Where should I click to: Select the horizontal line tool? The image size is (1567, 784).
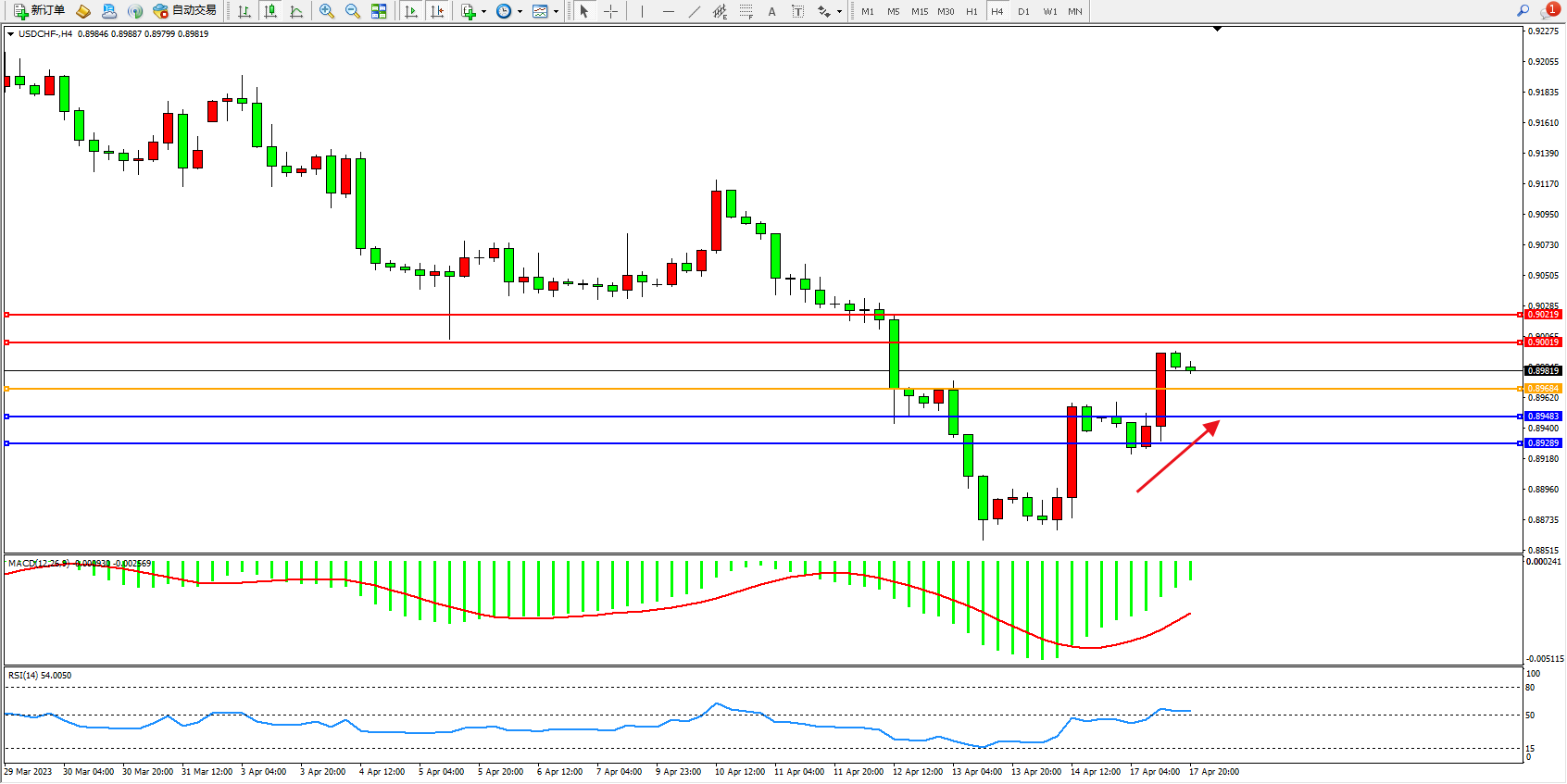pos(668,11)
